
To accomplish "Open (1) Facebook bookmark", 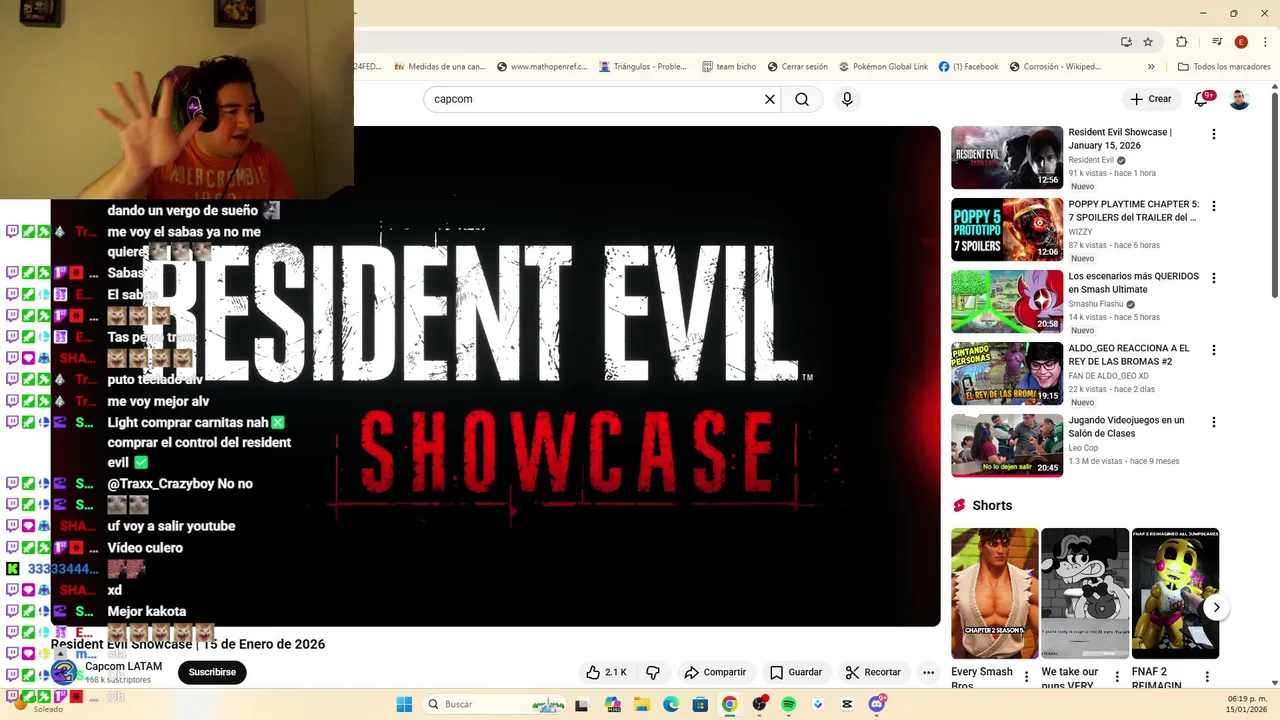I will pyautogui.click(x=968, y=67).
